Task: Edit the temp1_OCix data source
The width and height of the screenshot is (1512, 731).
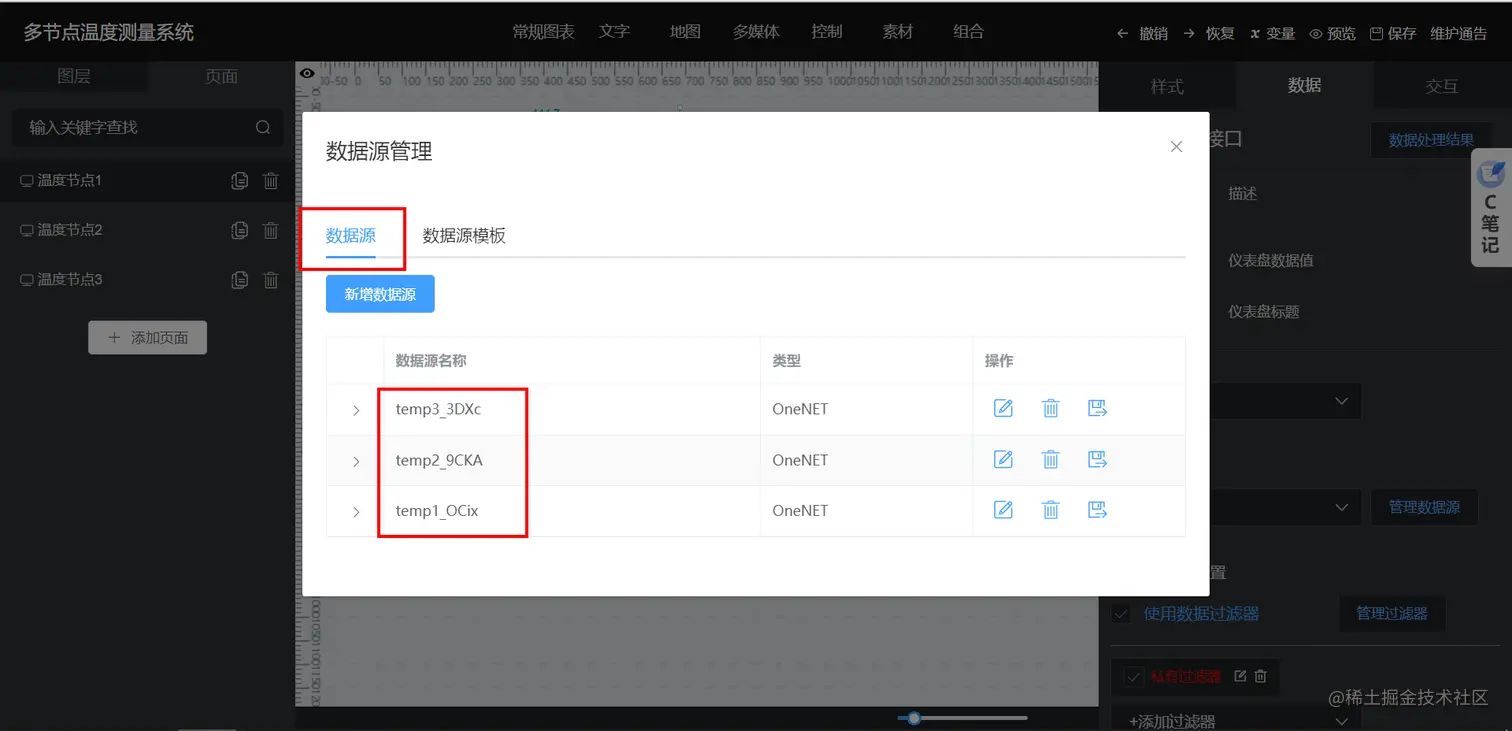Action: tap(1003, 510)
